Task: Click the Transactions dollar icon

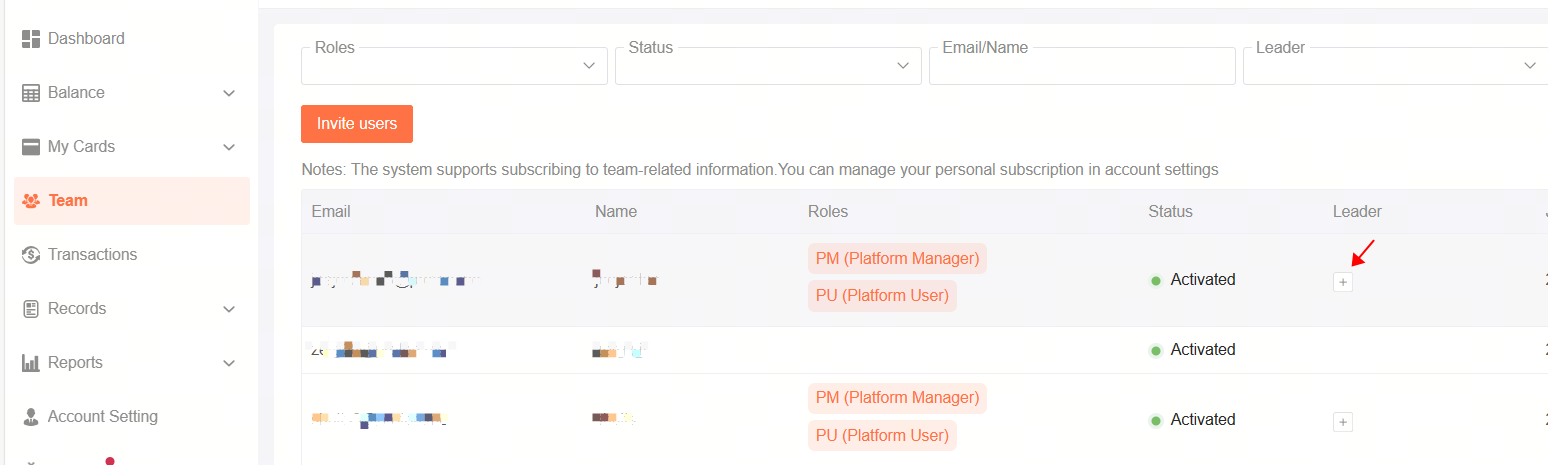Action: point(31,255)
